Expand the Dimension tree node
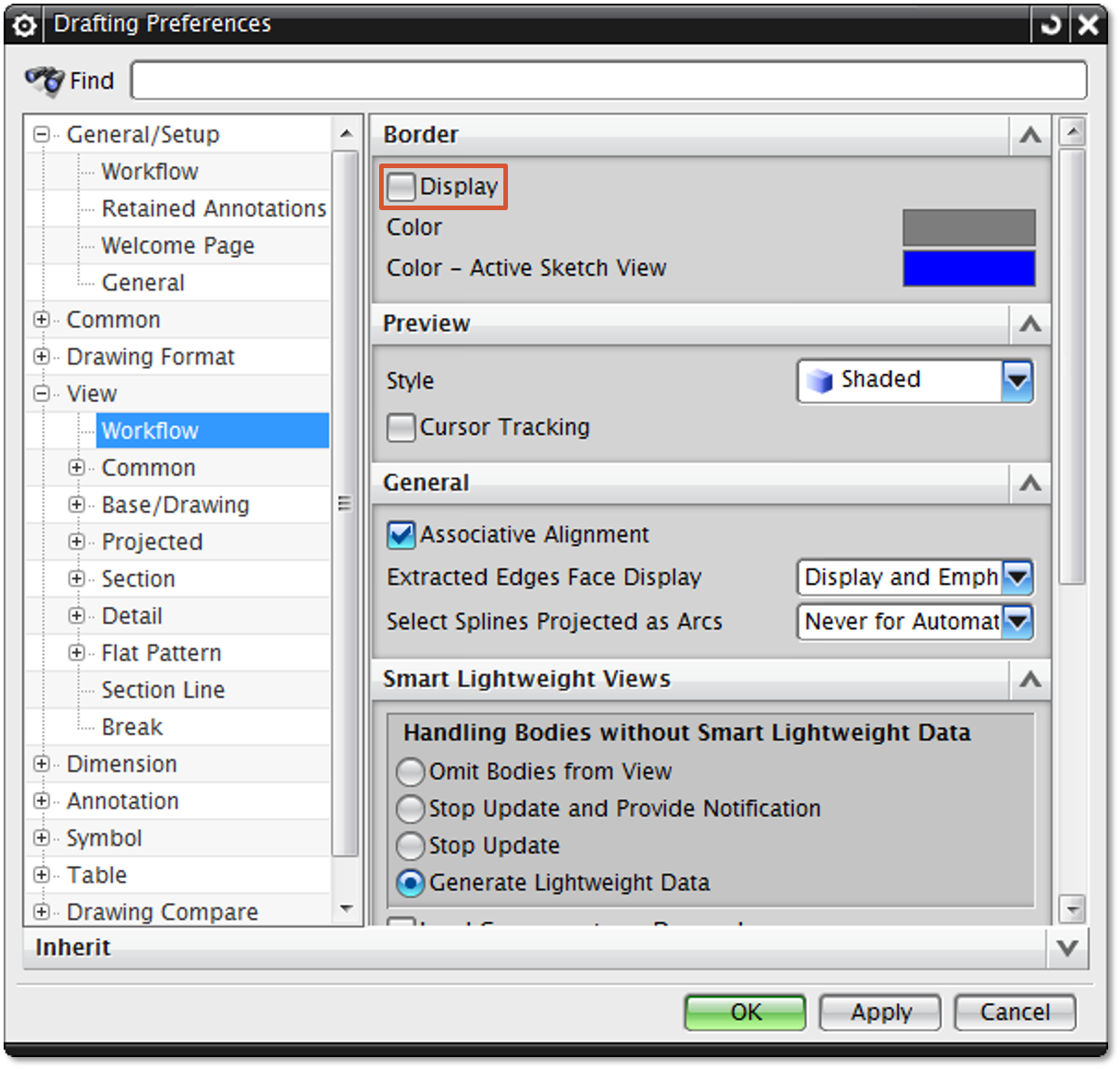1120x1069 pixels. [x=41, y=764]
